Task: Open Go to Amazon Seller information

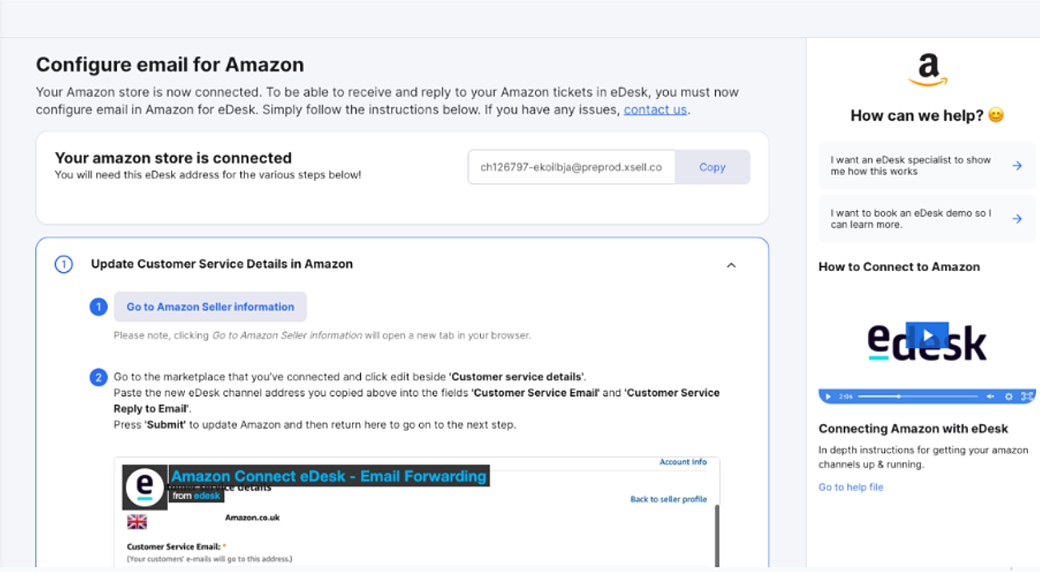Action: tap(210, 307)
